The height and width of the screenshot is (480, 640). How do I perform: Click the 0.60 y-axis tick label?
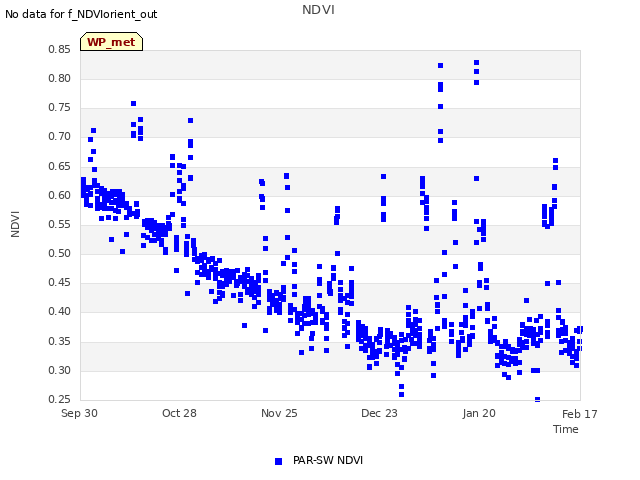pyautogui.click(x=59, y=195)
